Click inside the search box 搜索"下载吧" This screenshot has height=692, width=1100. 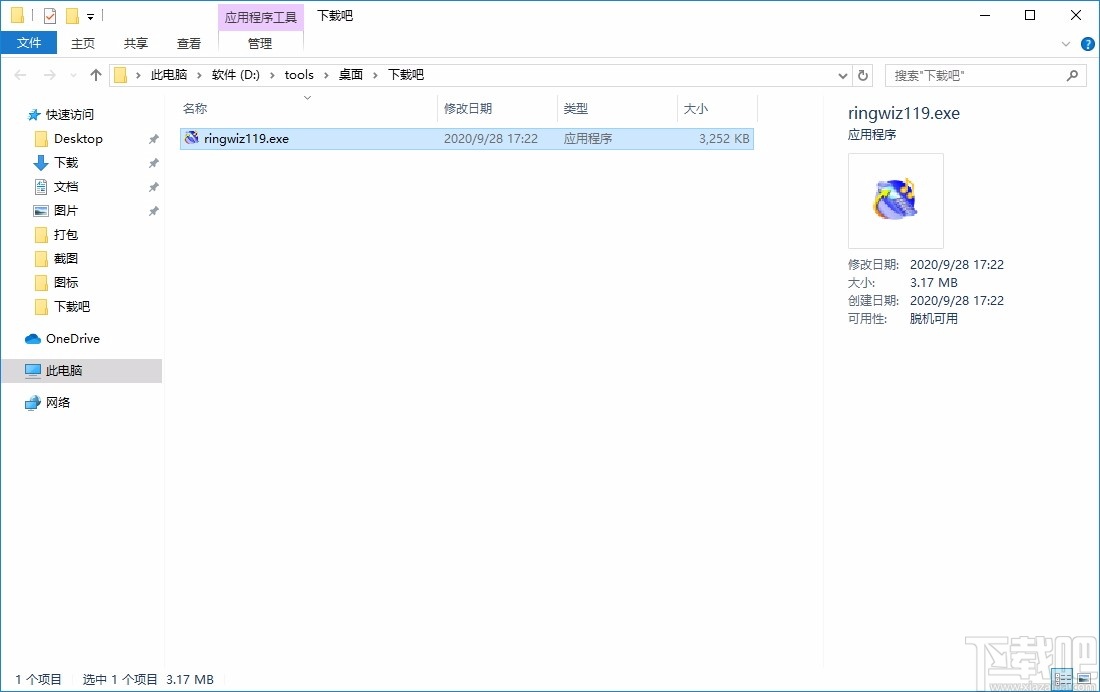pyautogui.click(x=970, y=75)
